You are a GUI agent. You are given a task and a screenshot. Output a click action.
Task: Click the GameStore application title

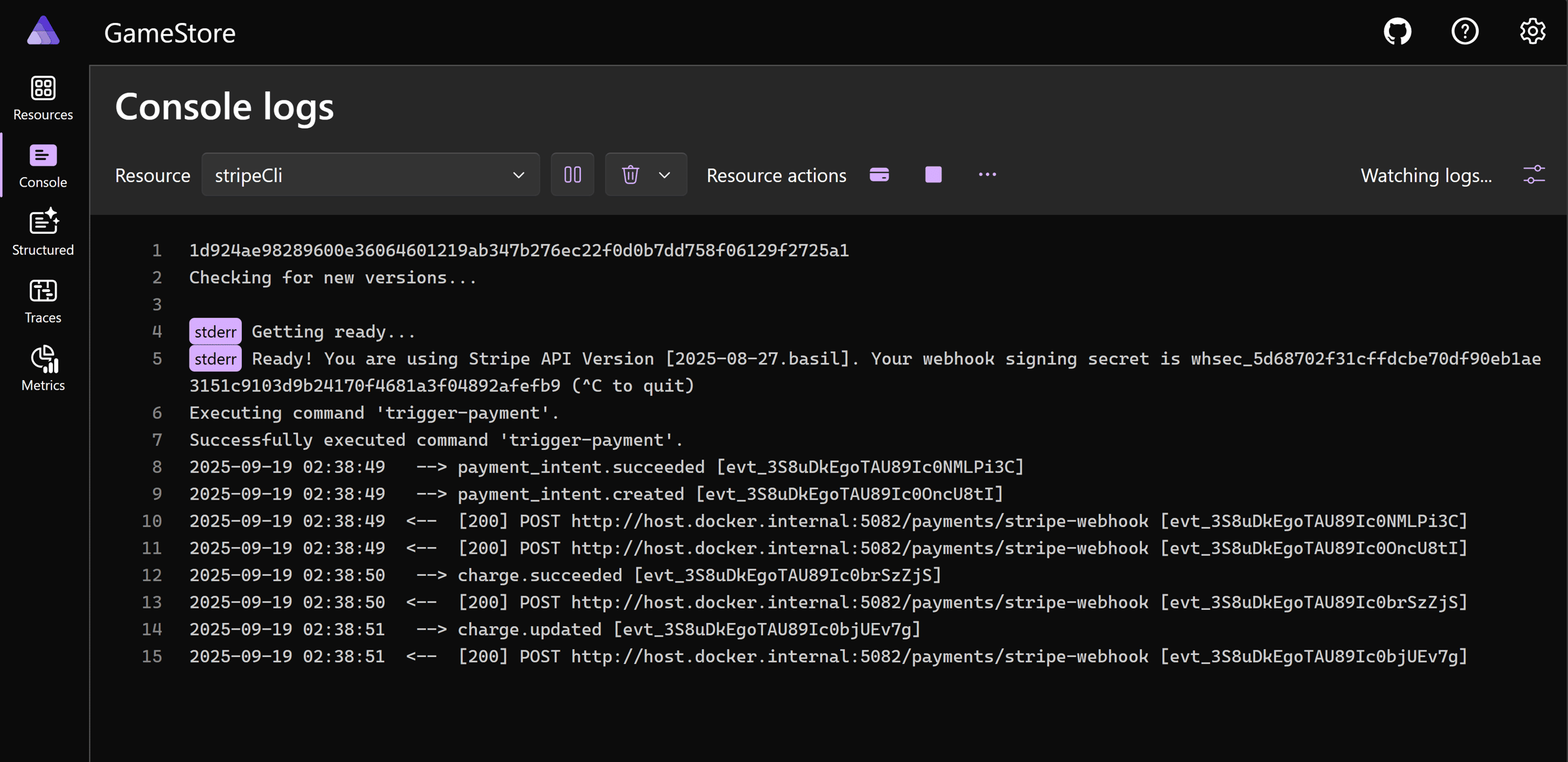coord(170,33)
